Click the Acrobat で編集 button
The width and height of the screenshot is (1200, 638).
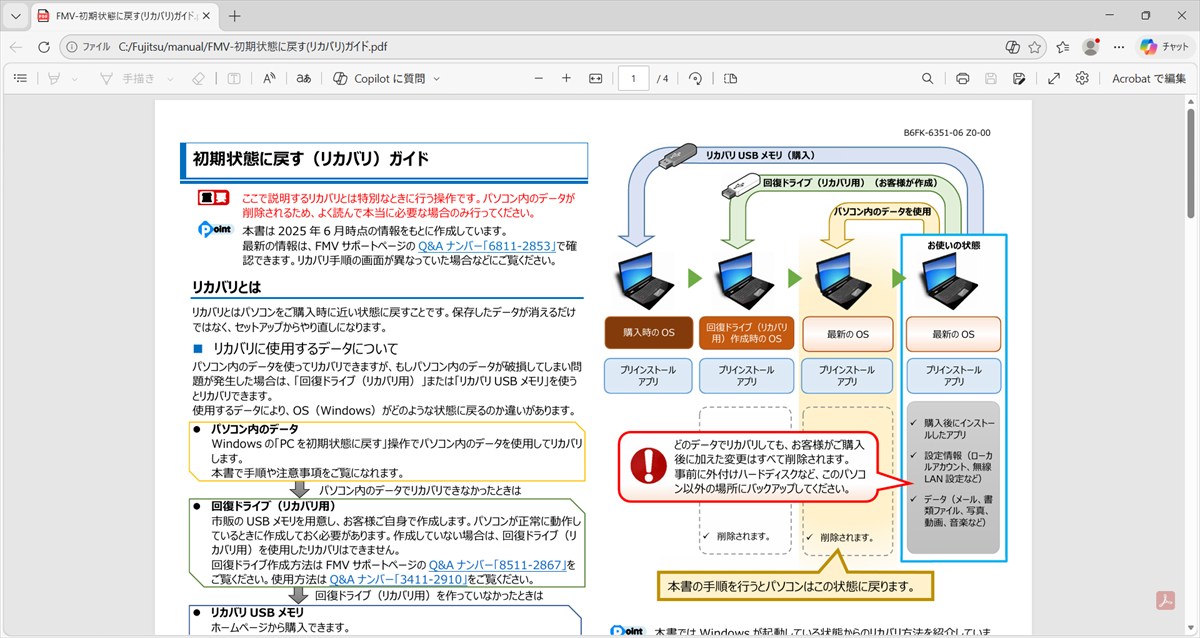point(1148,78)
